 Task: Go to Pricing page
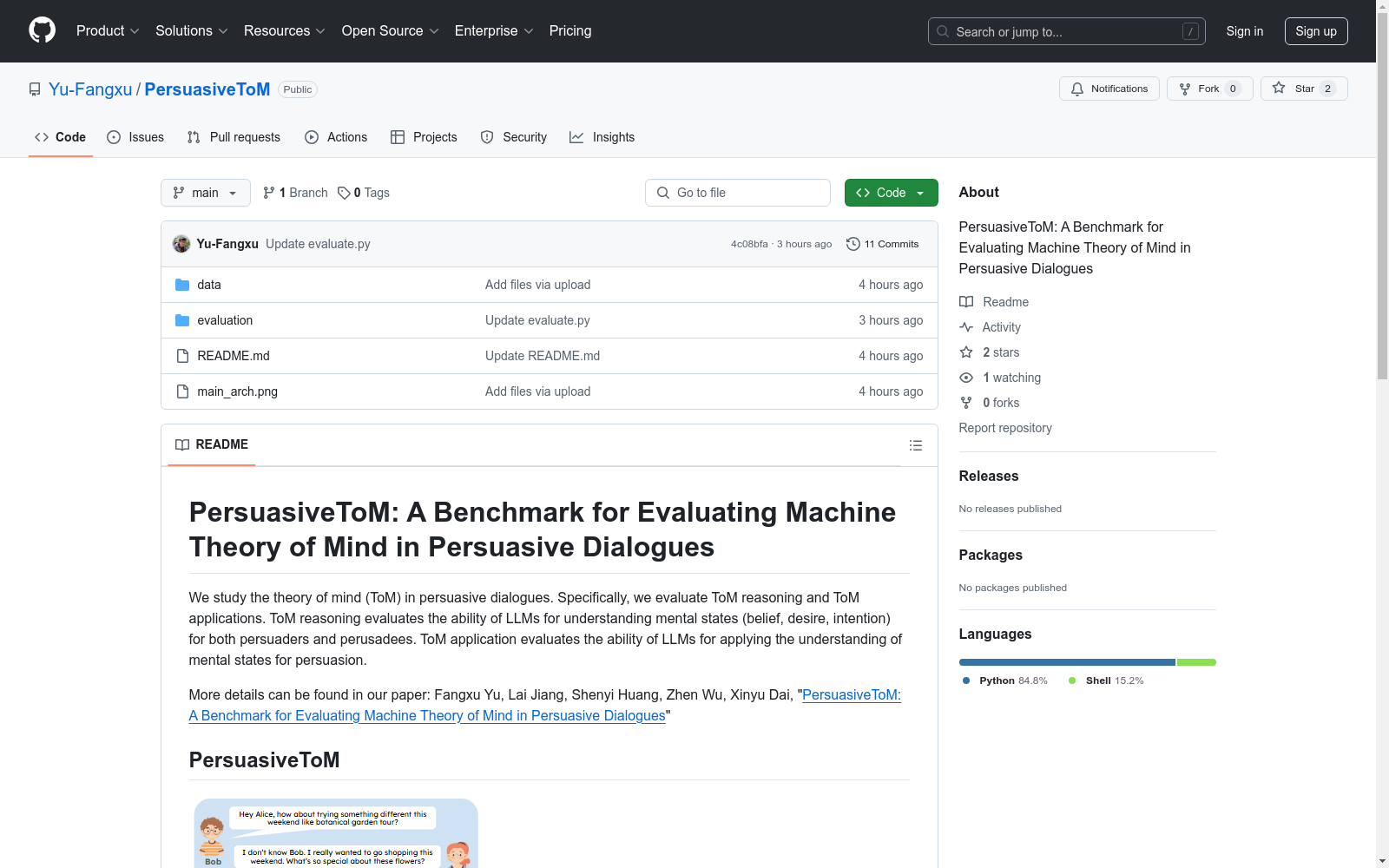pyautogui.click(x=570, y=31)
